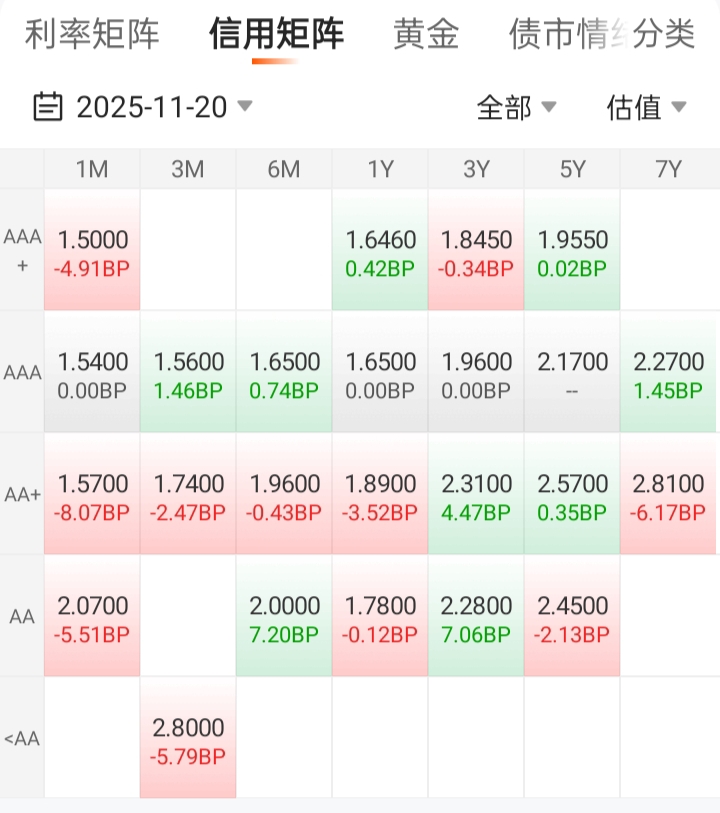Tap the AA 6M cell showing 2.0000
This screenshot has height=813, width=720.
coord(284,618)
